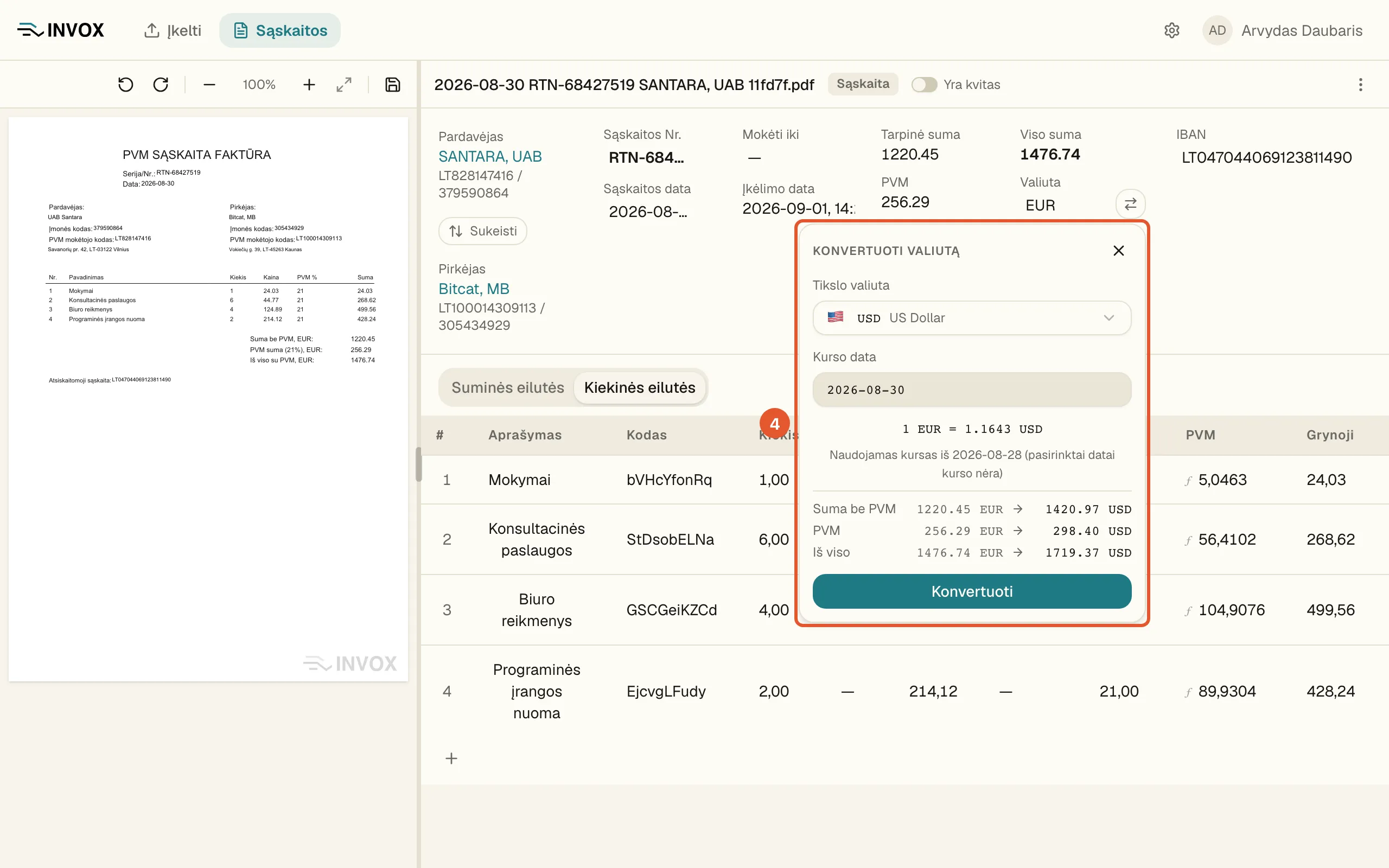Open settings via the gear icon

point(1171,30)
